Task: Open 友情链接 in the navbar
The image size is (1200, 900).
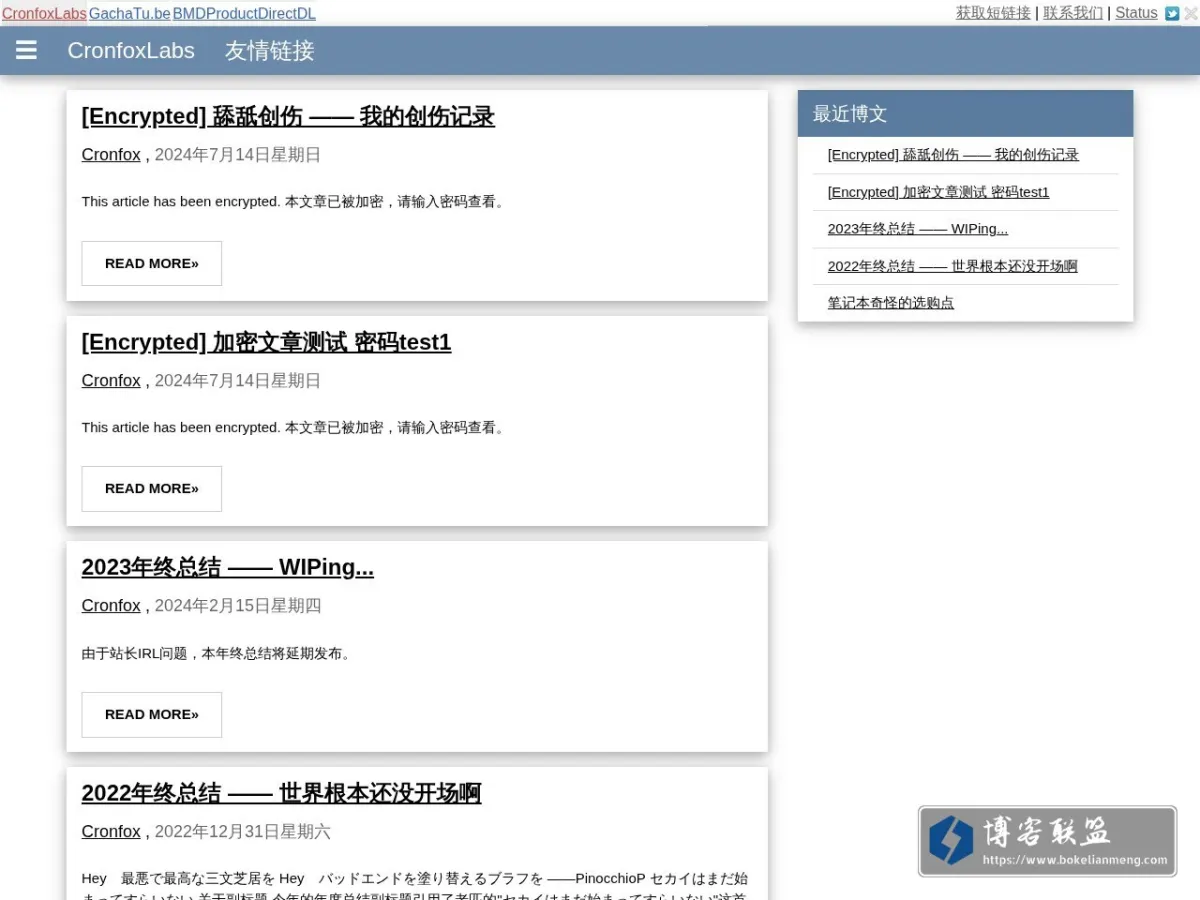Action: [x=270, y=50]
